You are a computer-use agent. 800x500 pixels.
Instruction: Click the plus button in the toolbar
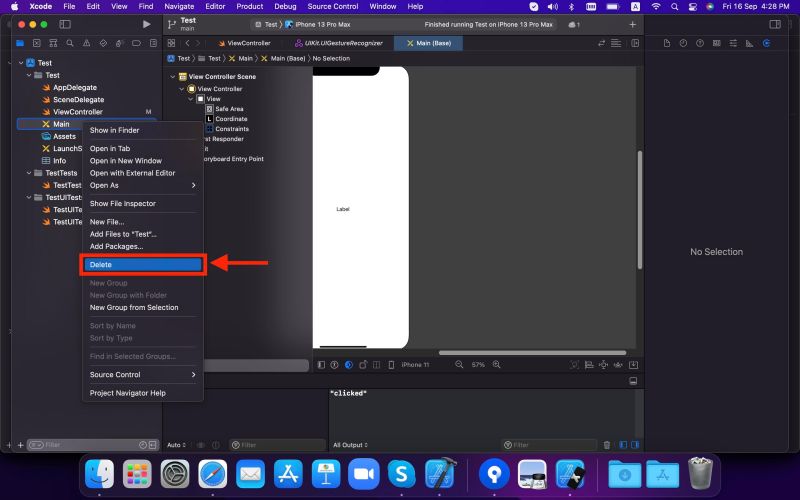coord(633,24)
